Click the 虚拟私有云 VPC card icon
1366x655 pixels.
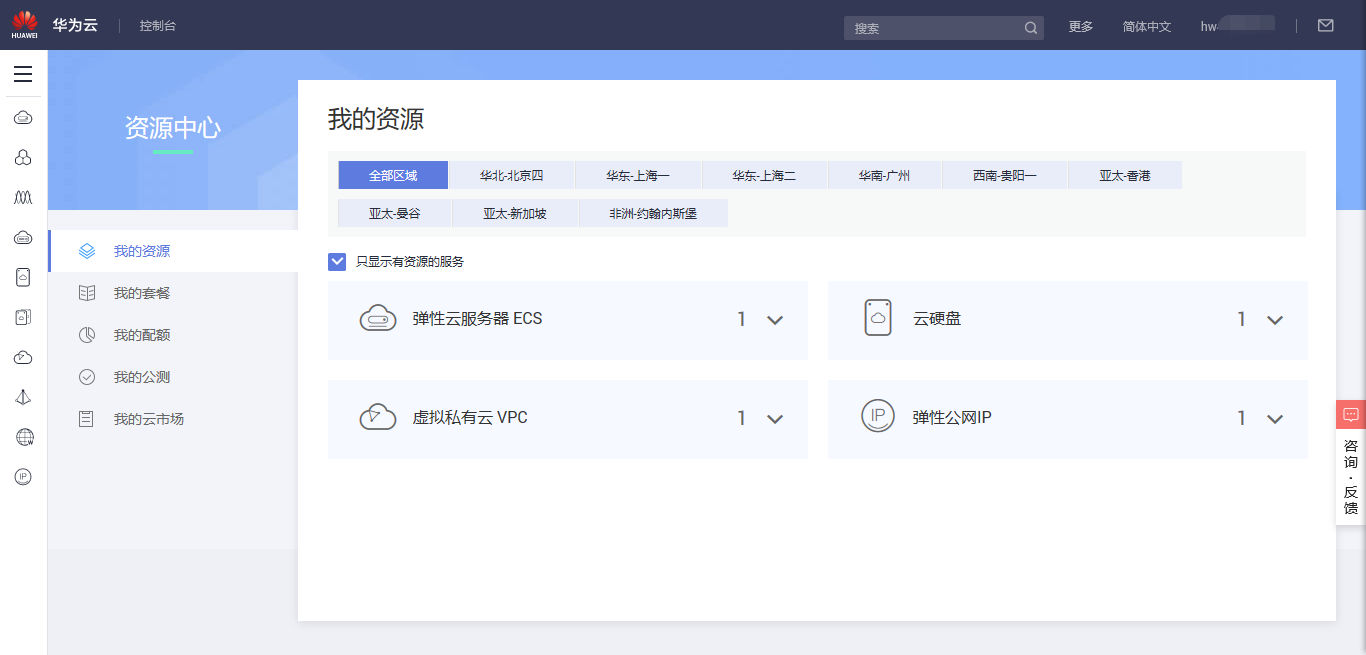coord(378,416)
